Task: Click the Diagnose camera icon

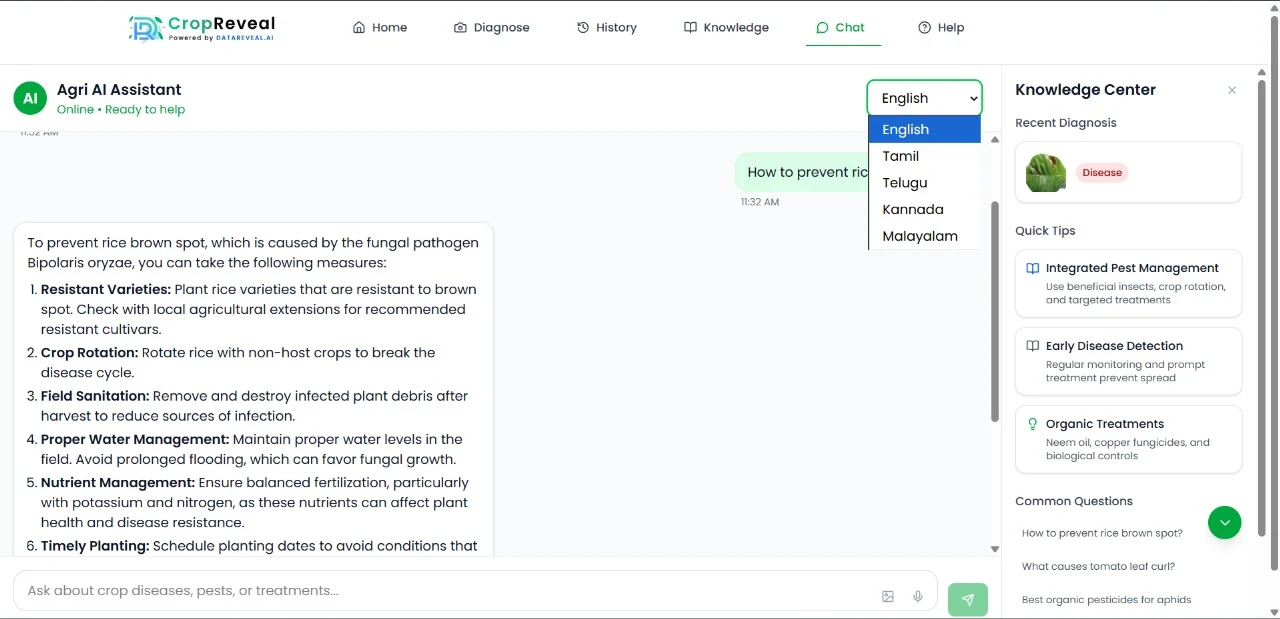Action: coord(460,27)
